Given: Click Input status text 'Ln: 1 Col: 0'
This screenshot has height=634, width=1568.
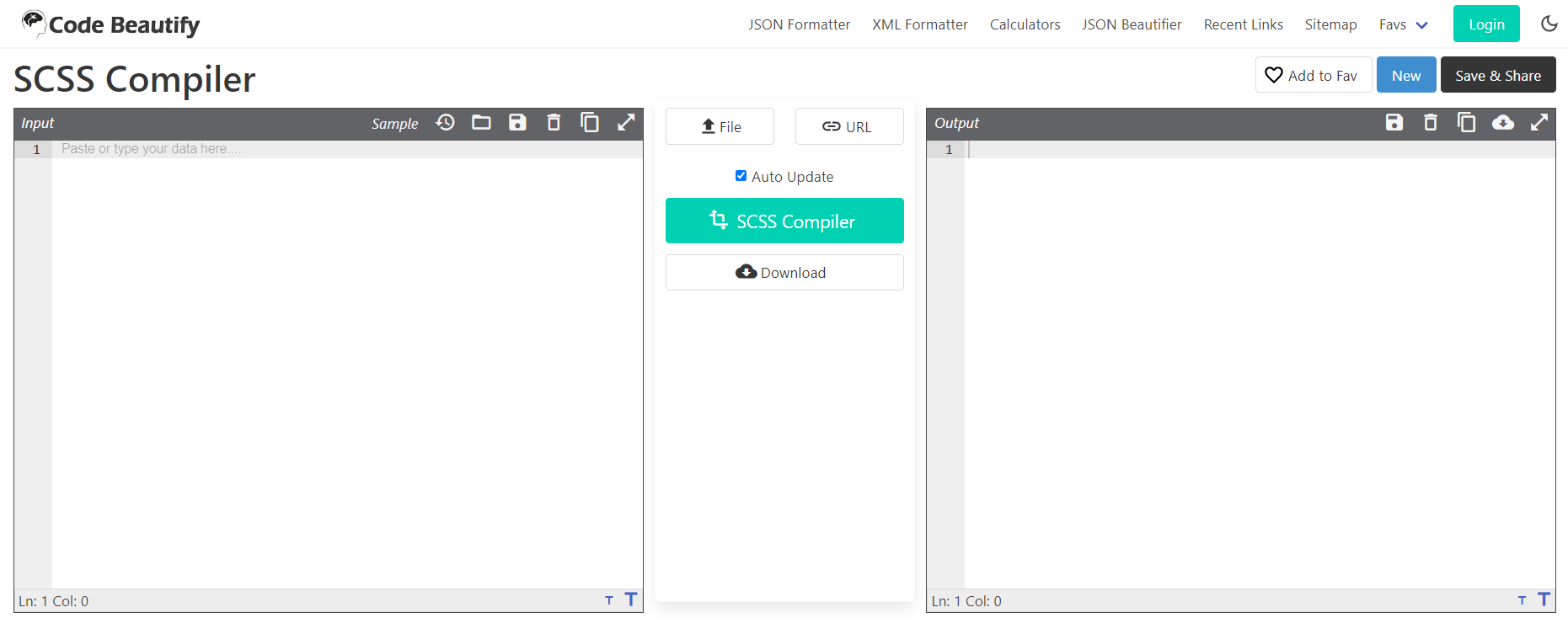Looking at the screenshot, I should point(54,601).
